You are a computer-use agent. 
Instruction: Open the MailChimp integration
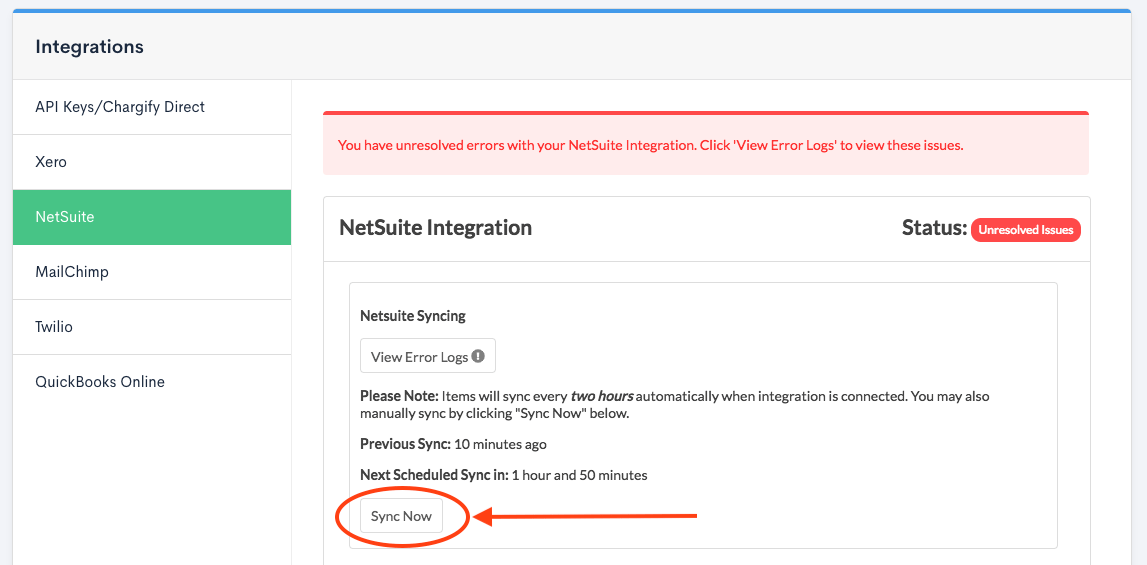152,272
